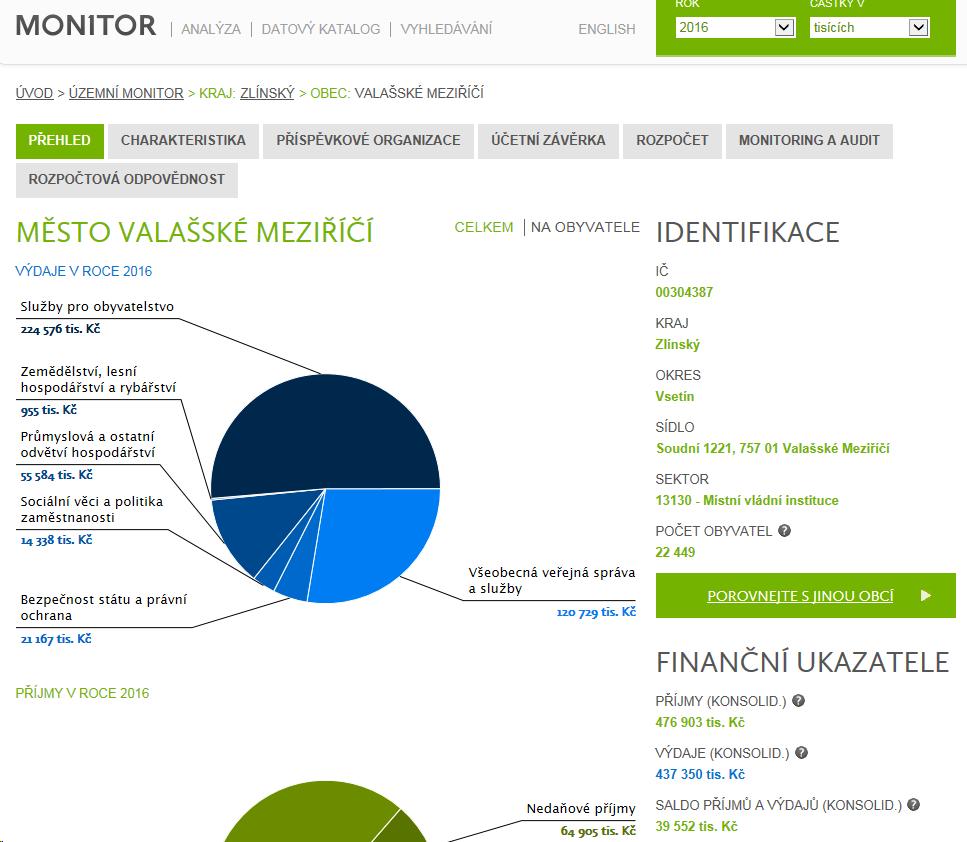The width and height of the screenshot is (967, 842).
Task: Click POROVNEJTE S JINOU OBCÍ button
Action: [x=805, y=595]
